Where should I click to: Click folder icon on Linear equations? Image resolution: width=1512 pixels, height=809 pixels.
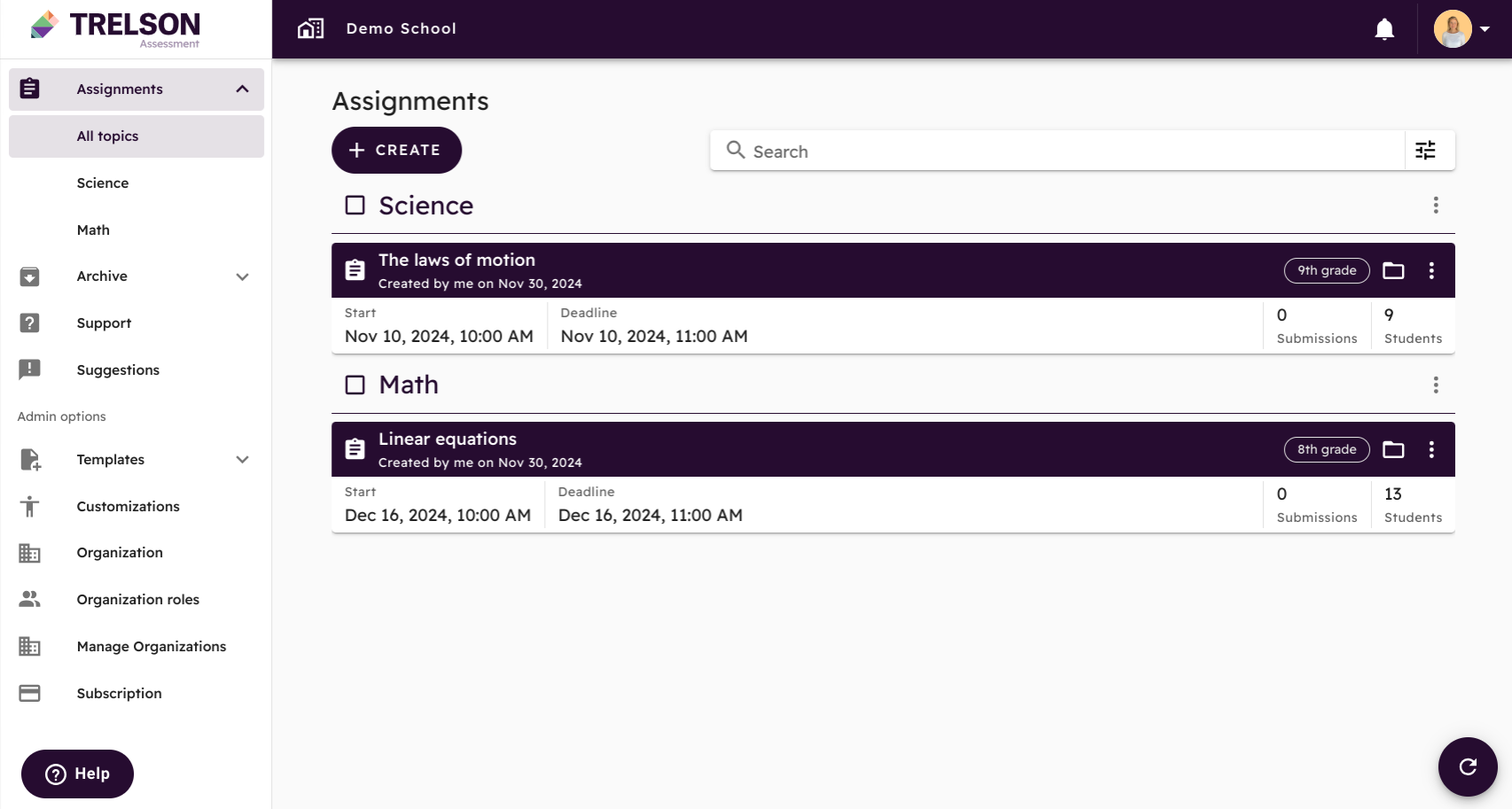(1393, 449)
